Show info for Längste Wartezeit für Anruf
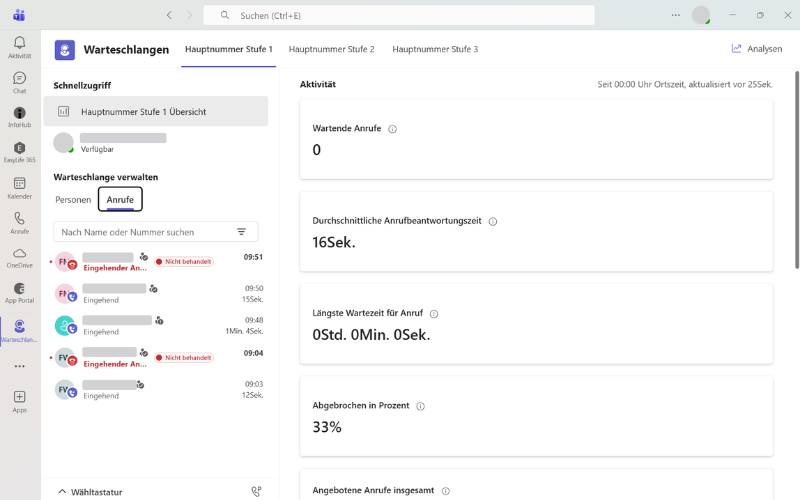Screen dimensions: 800x500 coord(434,314)
